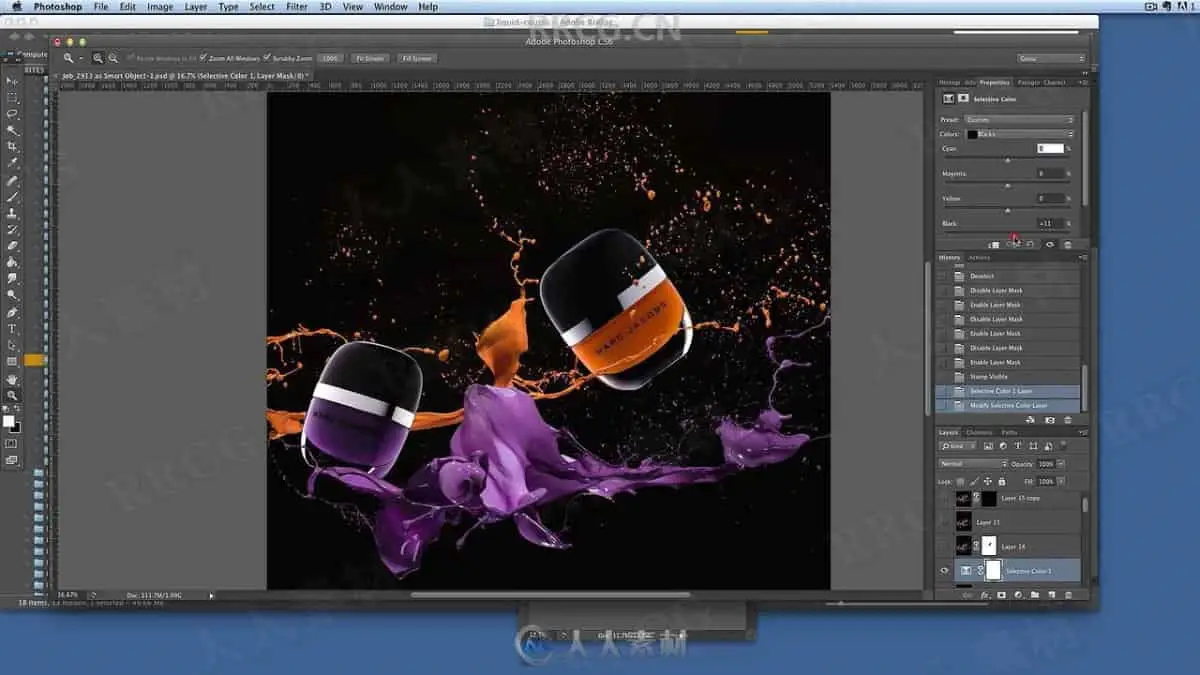This screenshot has width=1200, height=675.
Task: Open Zoom tool preset picker arrow
Action: tap(81, 59)
